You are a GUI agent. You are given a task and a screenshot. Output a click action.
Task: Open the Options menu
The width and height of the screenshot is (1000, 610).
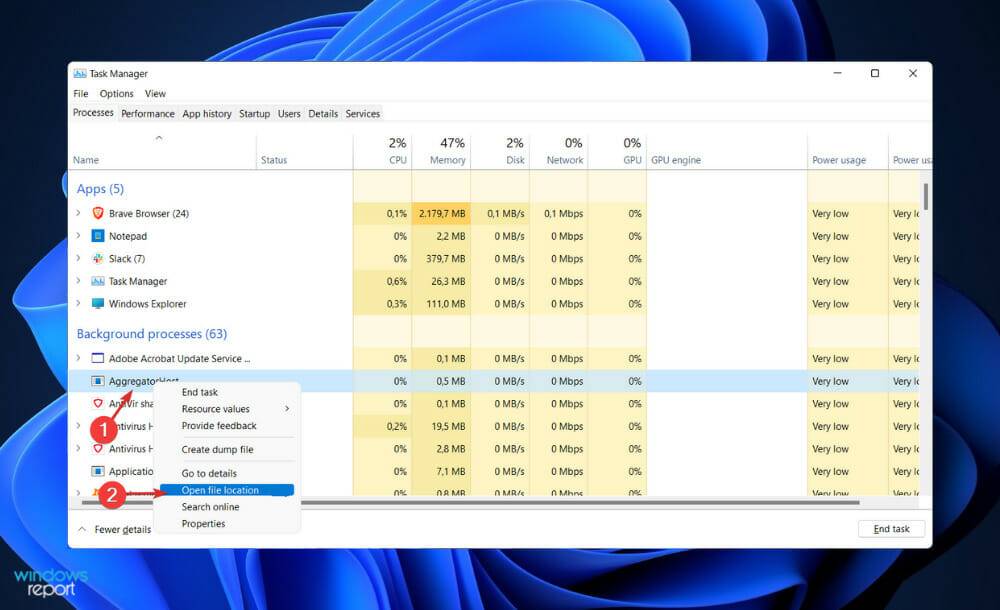[116, 93]
